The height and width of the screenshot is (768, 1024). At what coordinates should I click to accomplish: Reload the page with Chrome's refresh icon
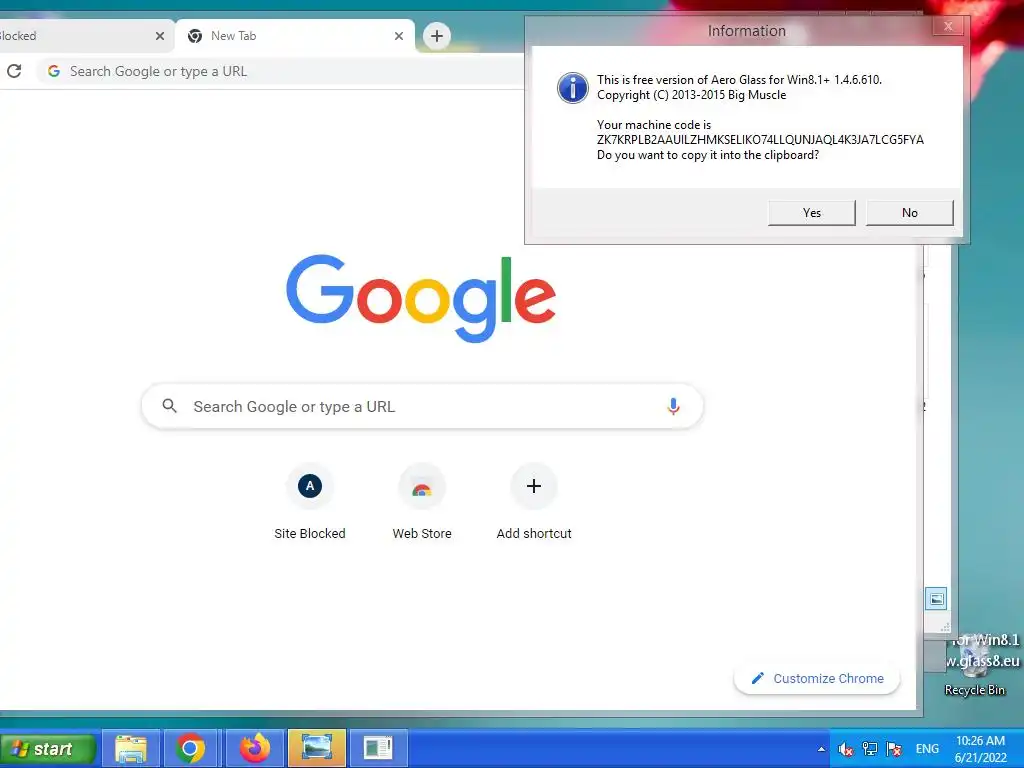pos(14,71)
